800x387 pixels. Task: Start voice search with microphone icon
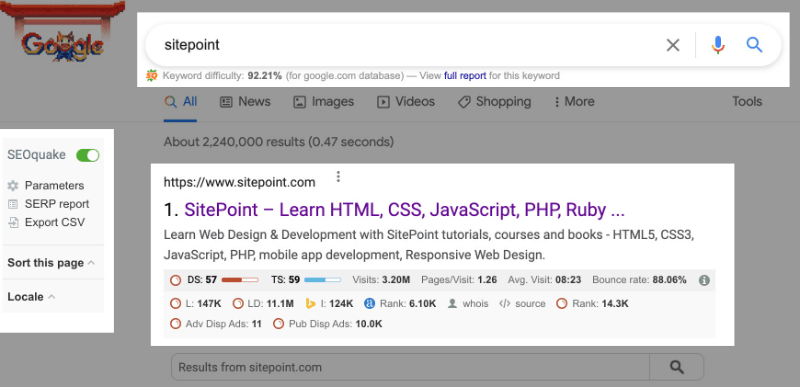click(x=718, y=45)
